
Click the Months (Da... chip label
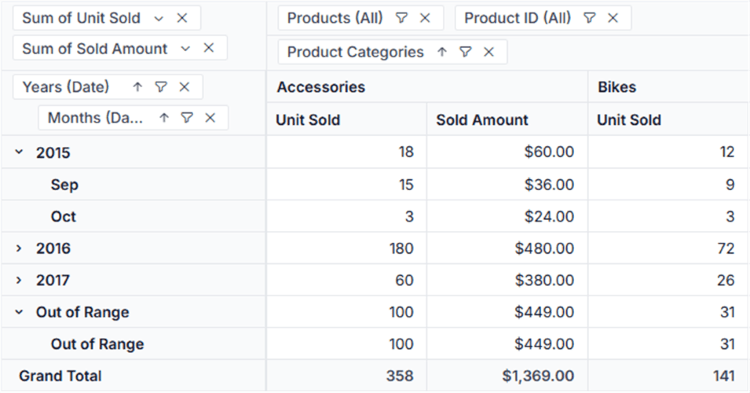coord(95,118)
